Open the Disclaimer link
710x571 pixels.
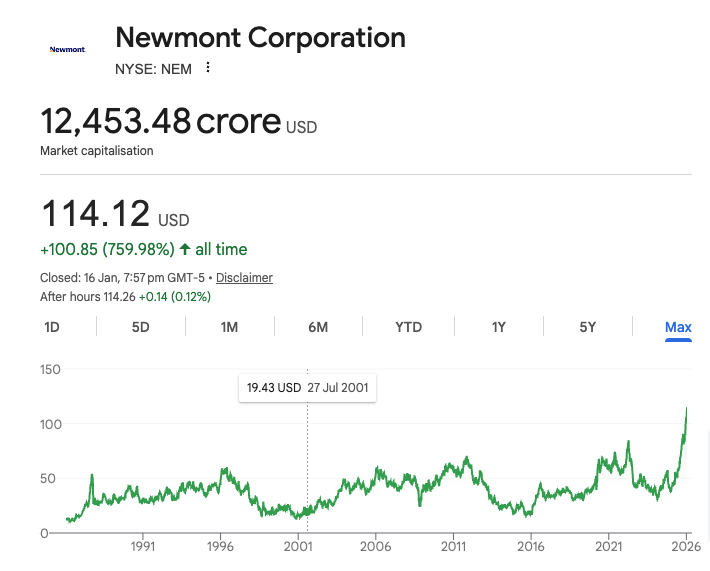pyautogui.click(x=244, y=278)
